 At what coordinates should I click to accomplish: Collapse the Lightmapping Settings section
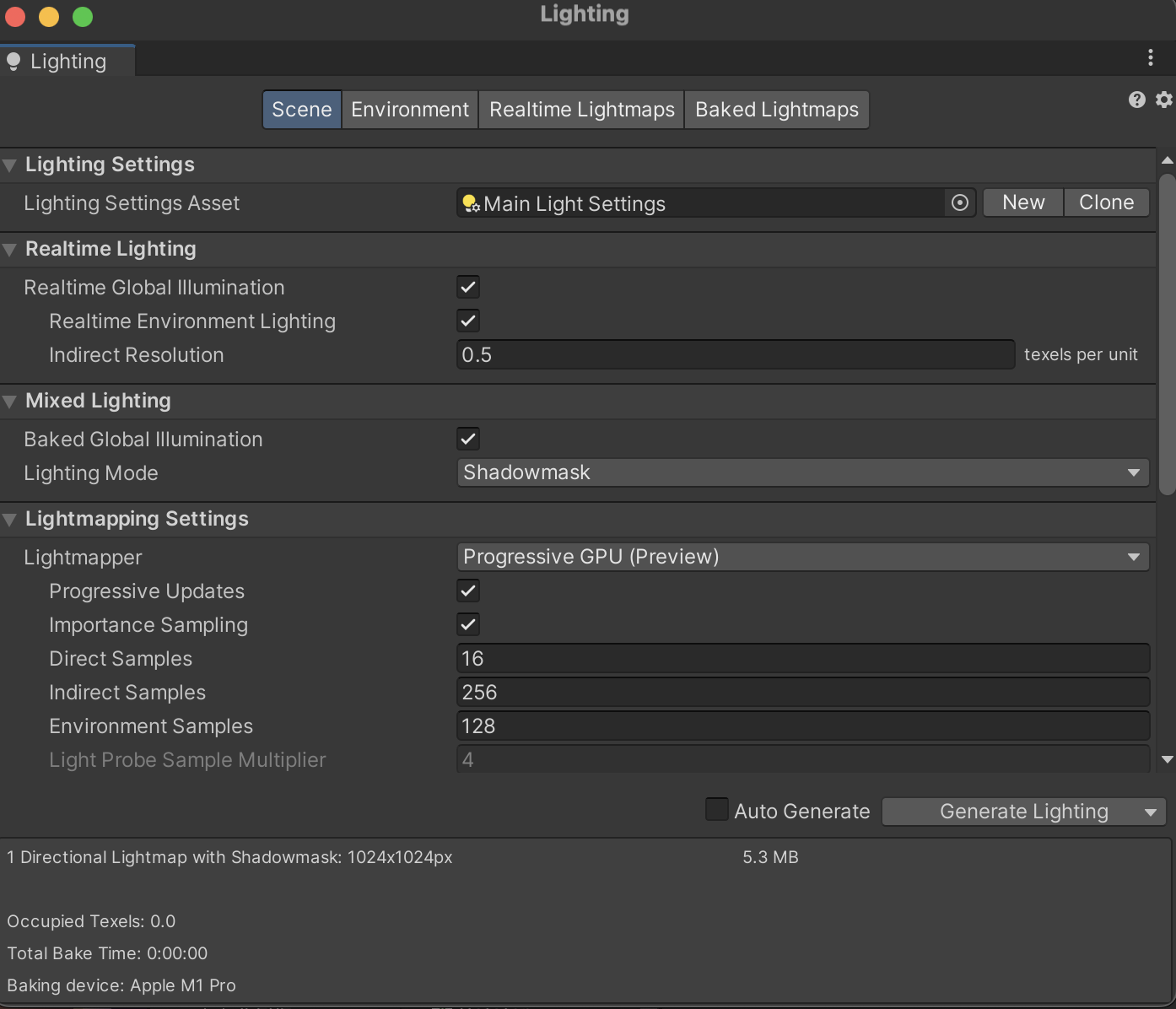(x=10, y=520)
